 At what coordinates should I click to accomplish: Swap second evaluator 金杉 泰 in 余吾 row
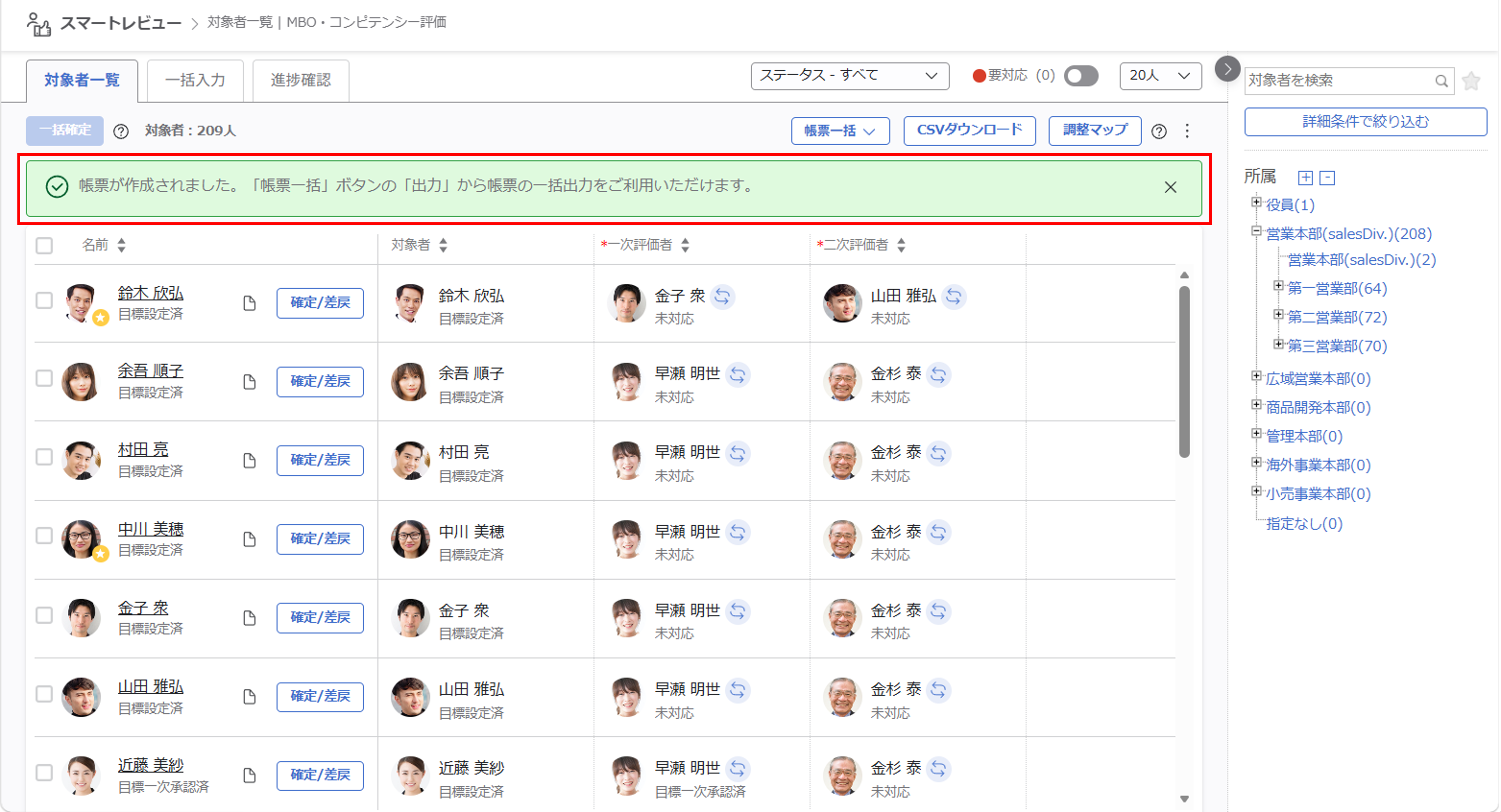point(938,374)
